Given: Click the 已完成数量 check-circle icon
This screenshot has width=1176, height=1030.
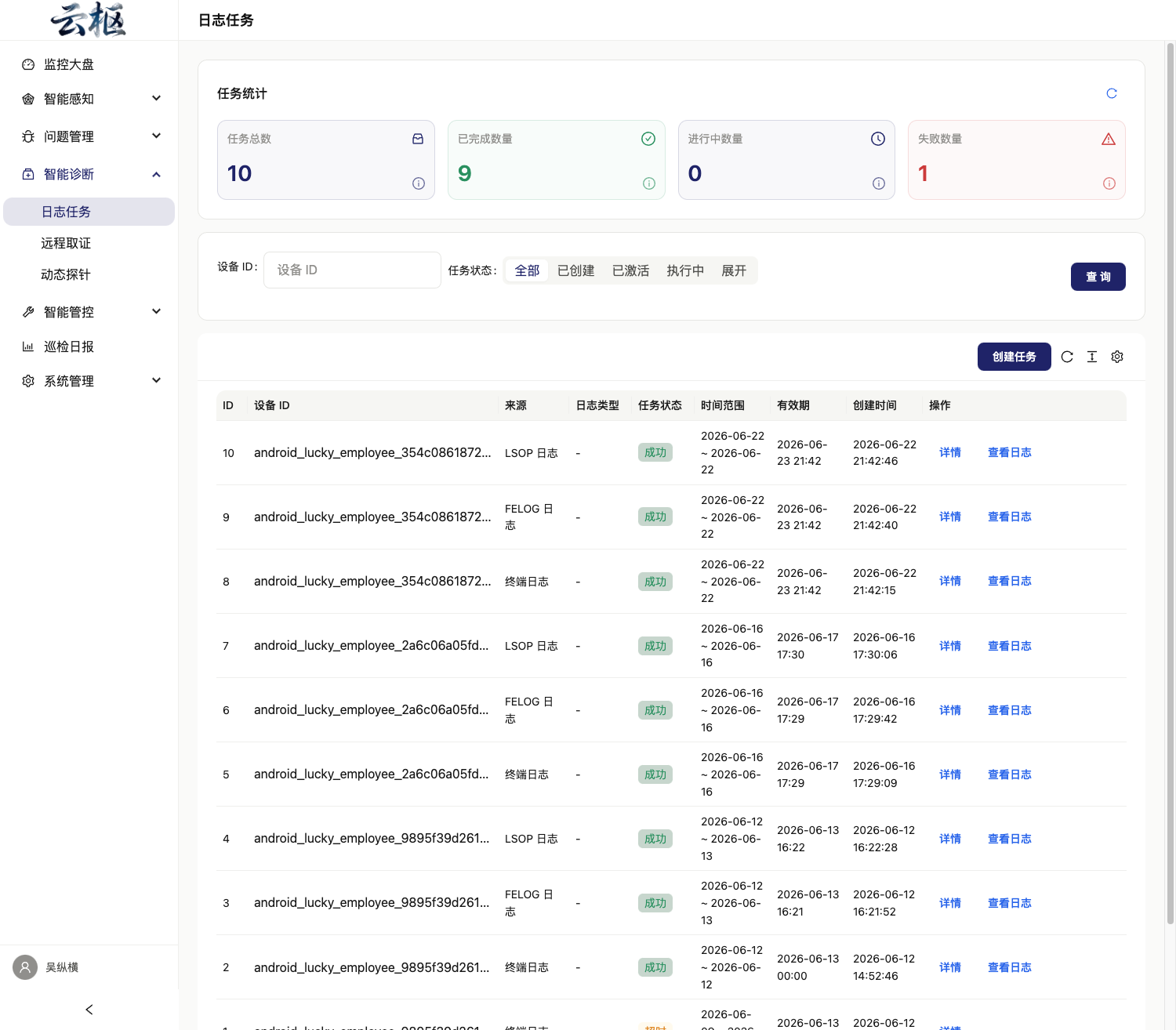Looking at the screenshot, I should [648, 139].
